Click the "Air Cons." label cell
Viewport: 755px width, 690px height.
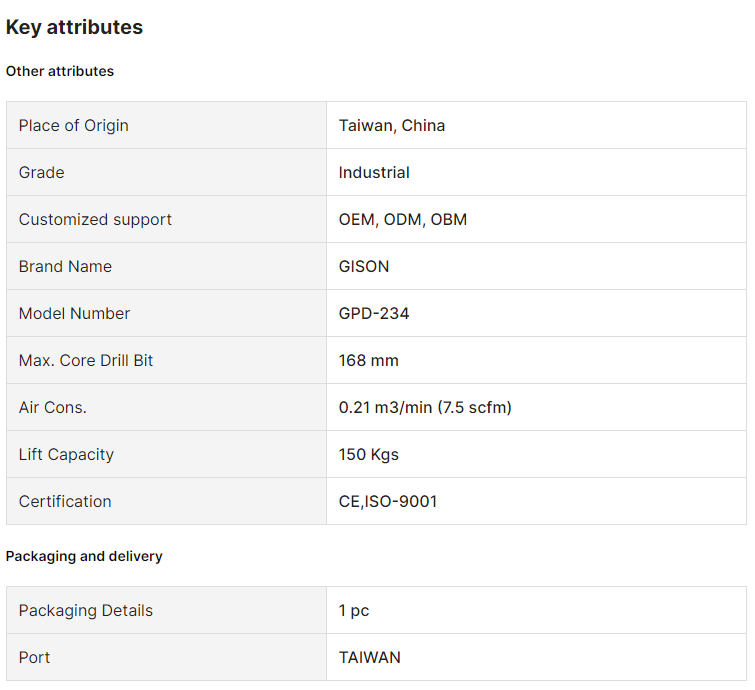click(x=53, y=407)
